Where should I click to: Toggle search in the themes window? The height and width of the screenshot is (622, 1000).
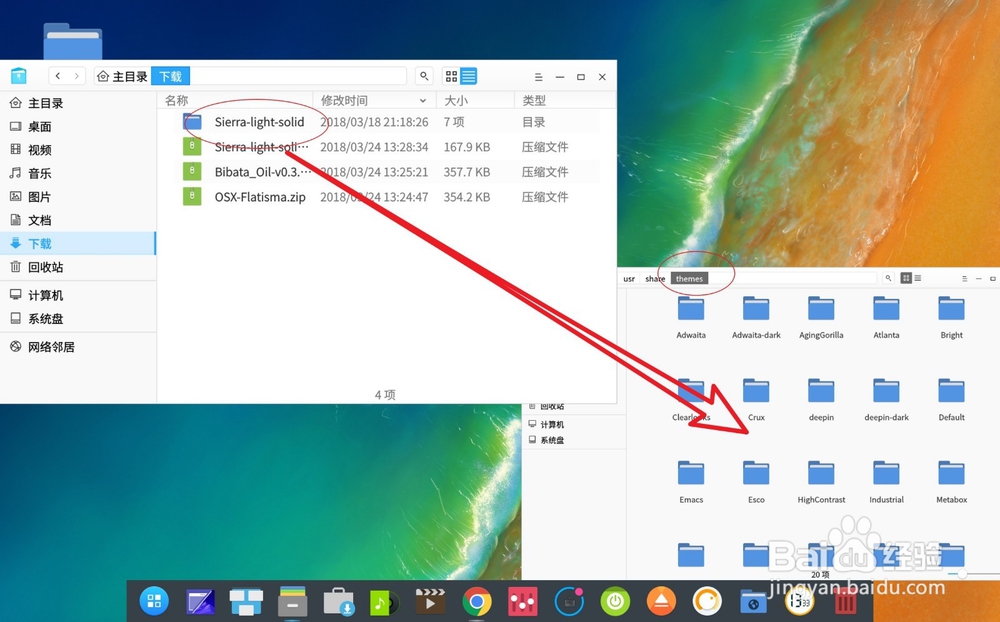(887, 277)
